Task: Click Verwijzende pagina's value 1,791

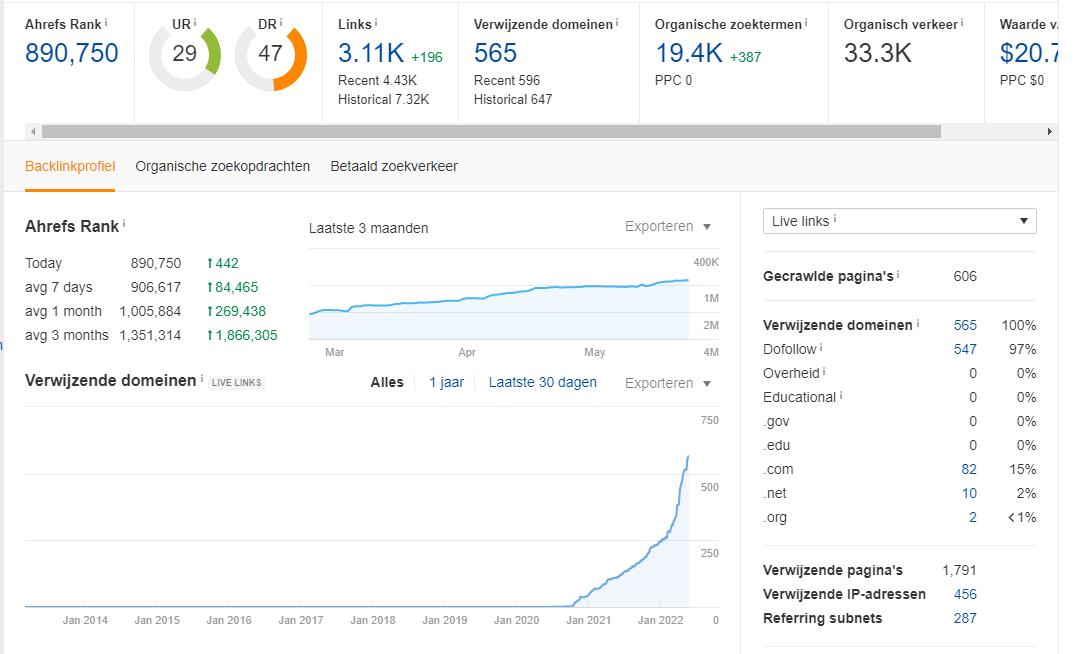Action: (x=959, y=570)
